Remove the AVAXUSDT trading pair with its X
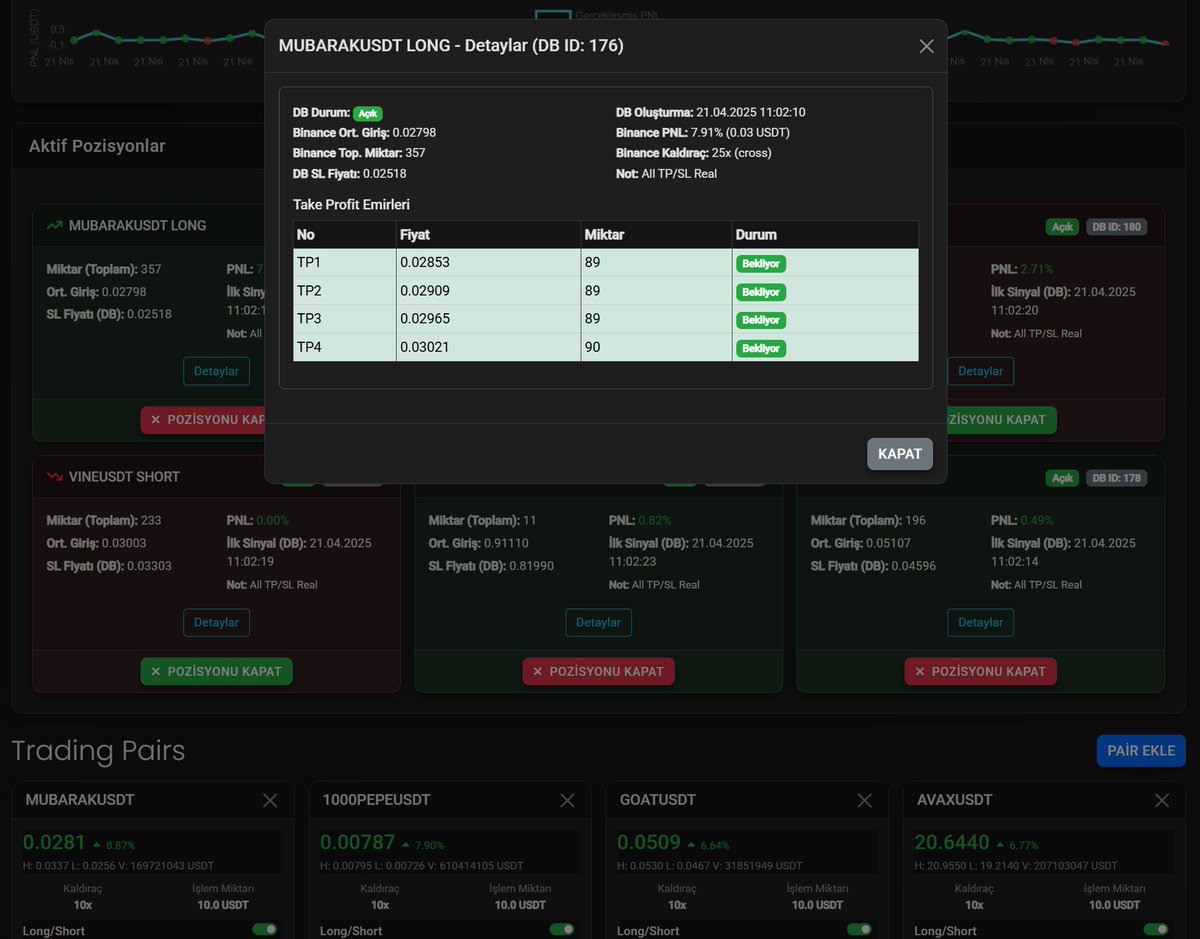The width and height of the screenshot is (1200, 939). [x=1162, y=800]
